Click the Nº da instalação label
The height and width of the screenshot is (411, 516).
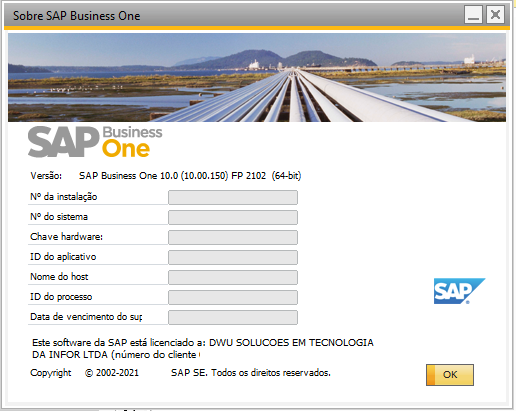(x=63, y=197)
